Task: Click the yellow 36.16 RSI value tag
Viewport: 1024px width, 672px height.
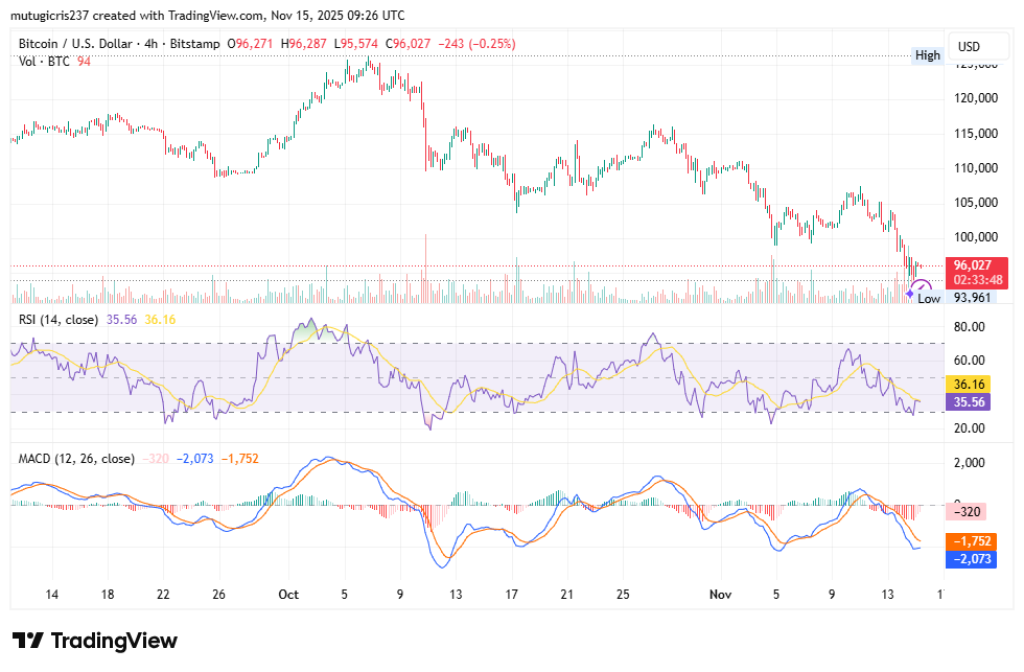Action: 970,383
